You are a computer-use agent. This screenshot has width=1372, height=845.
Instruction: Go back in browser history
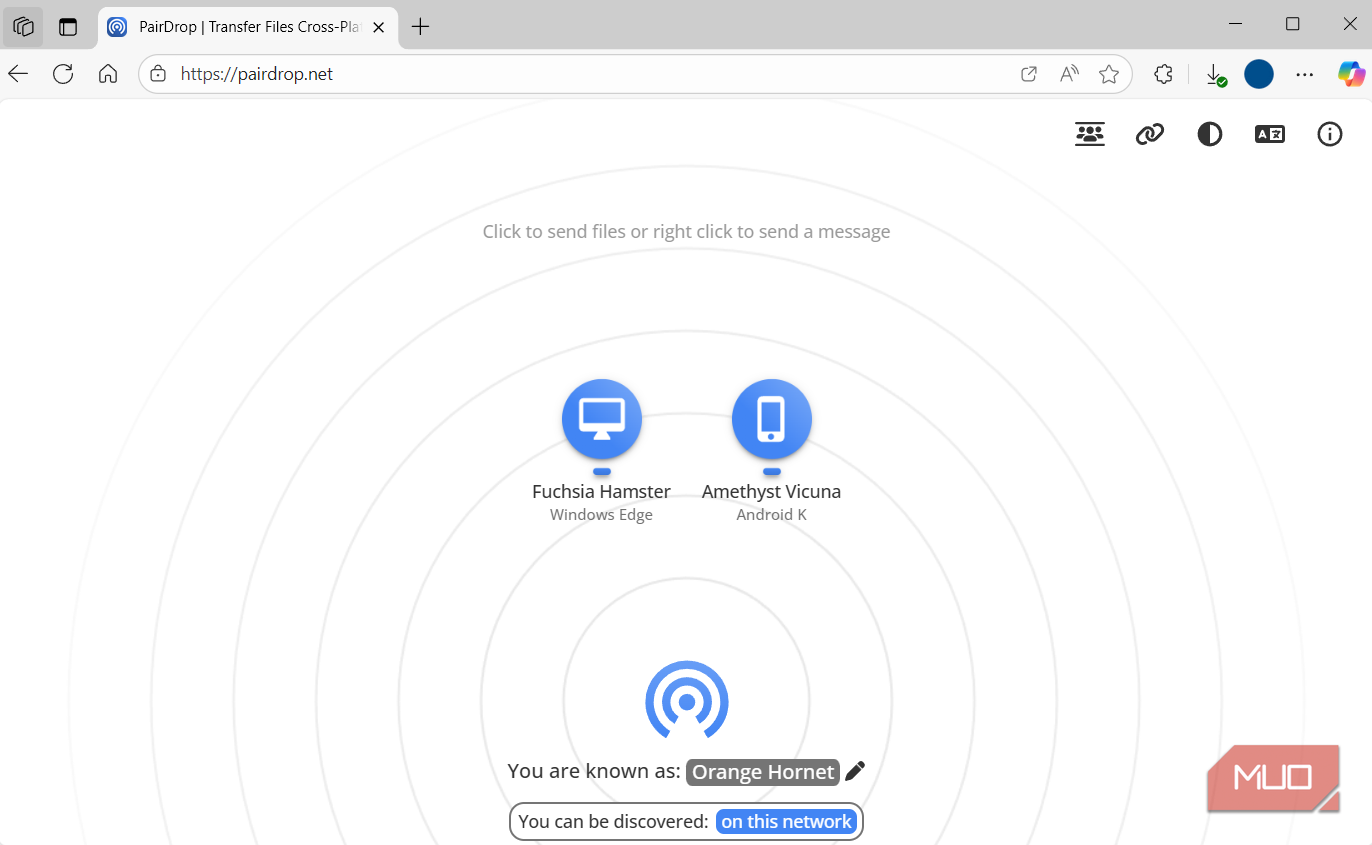18,74
